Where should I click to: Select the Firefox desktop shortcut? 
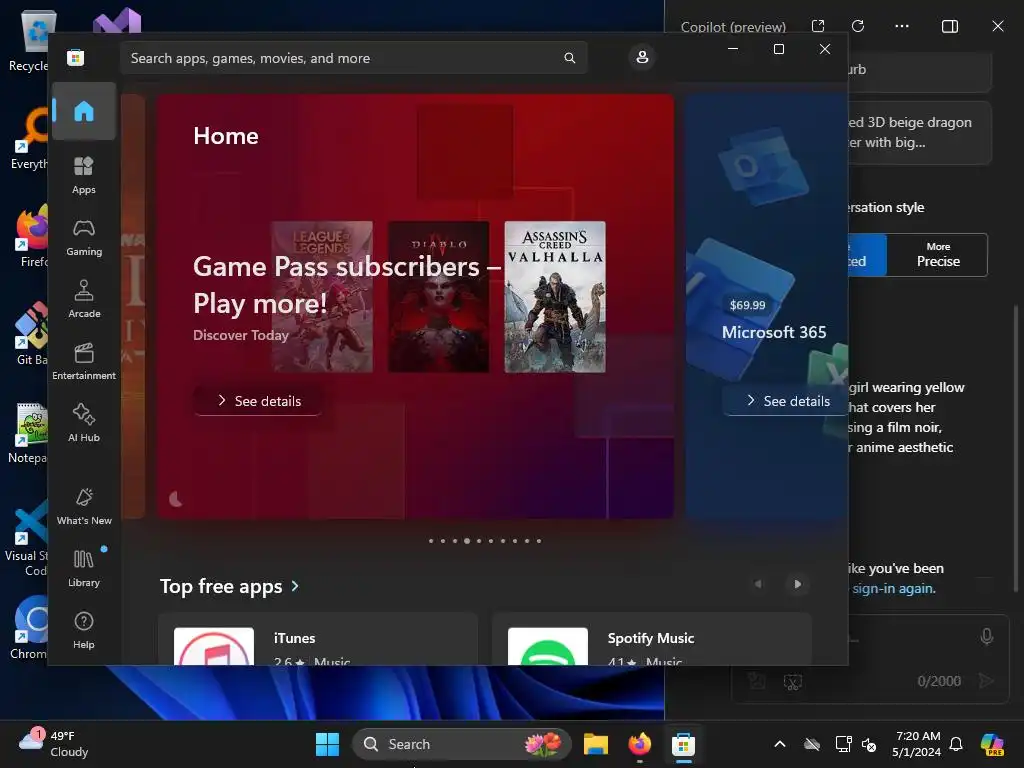[x=29, y=236]
